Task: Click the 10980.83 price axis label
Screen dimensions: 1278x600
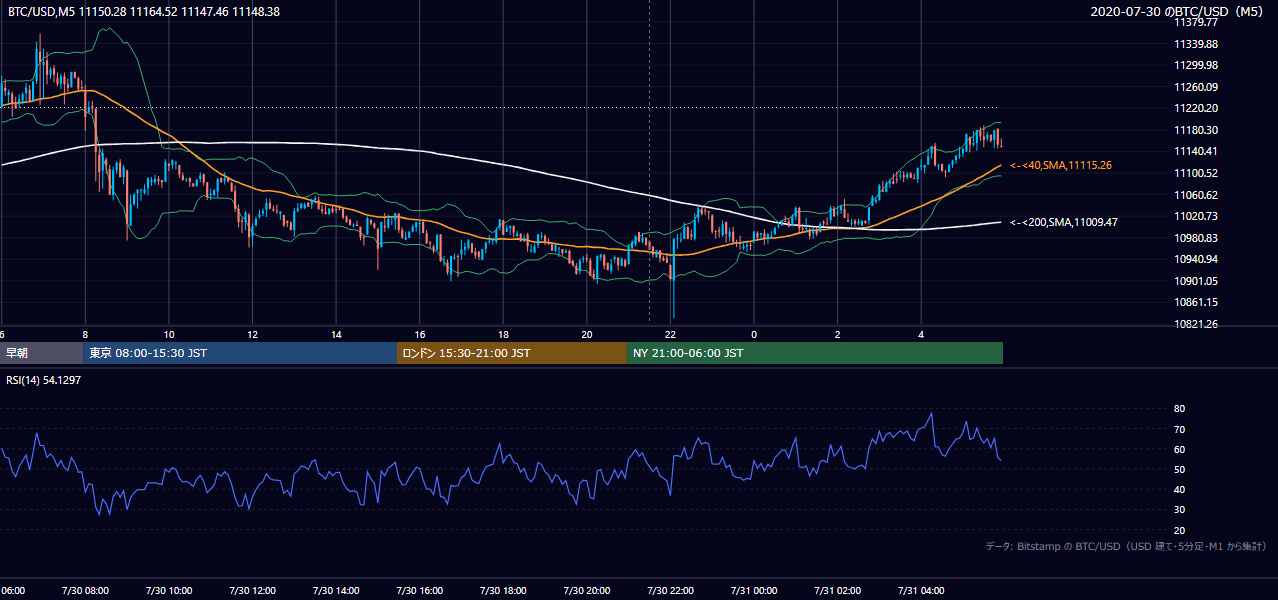Action: 1196,238
